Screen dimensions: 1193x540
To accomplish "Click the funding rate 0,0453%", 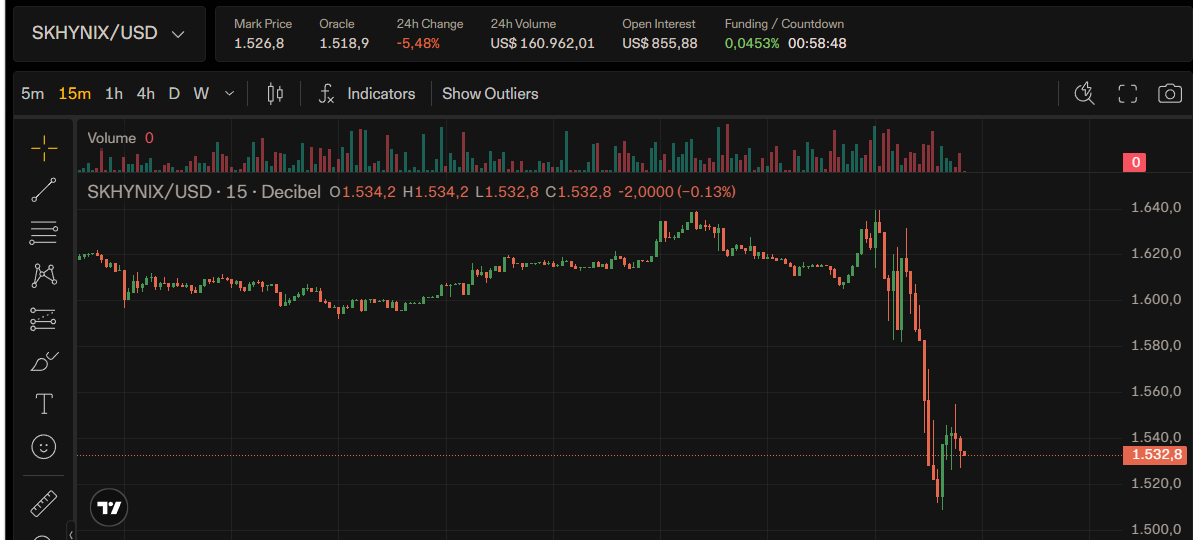I will (x=752, y=43).
